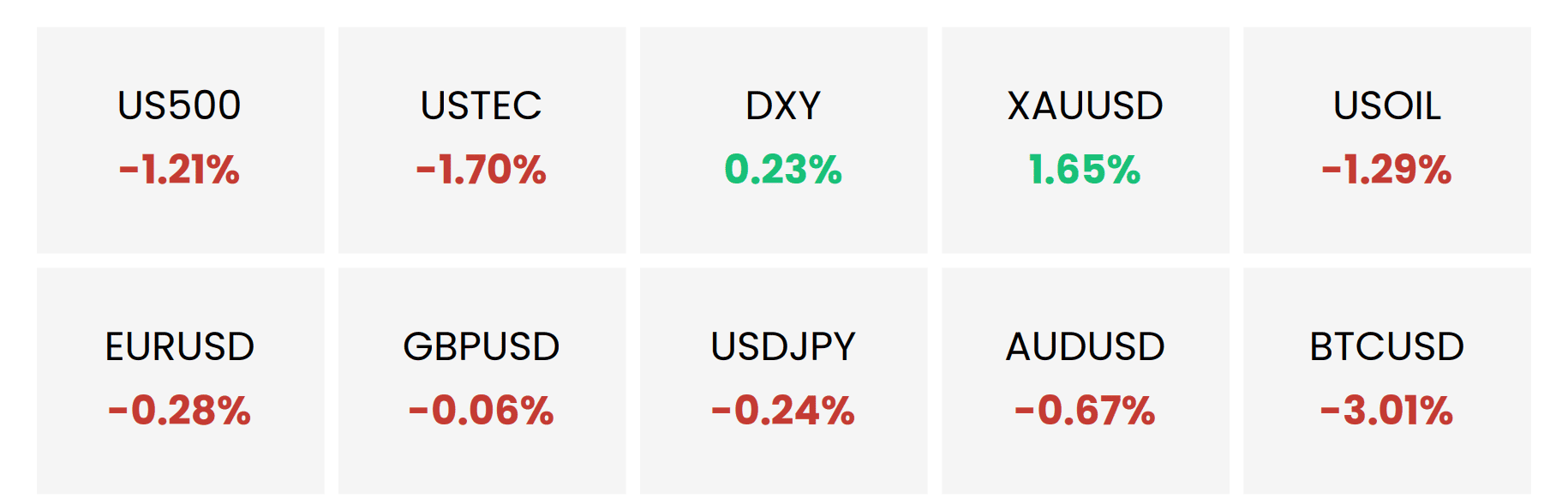The width and height of the screenshot is (1568, 499).
Task: Open the EURUSD ticker name
Action: pyautogui.click(x=179, y=347)
